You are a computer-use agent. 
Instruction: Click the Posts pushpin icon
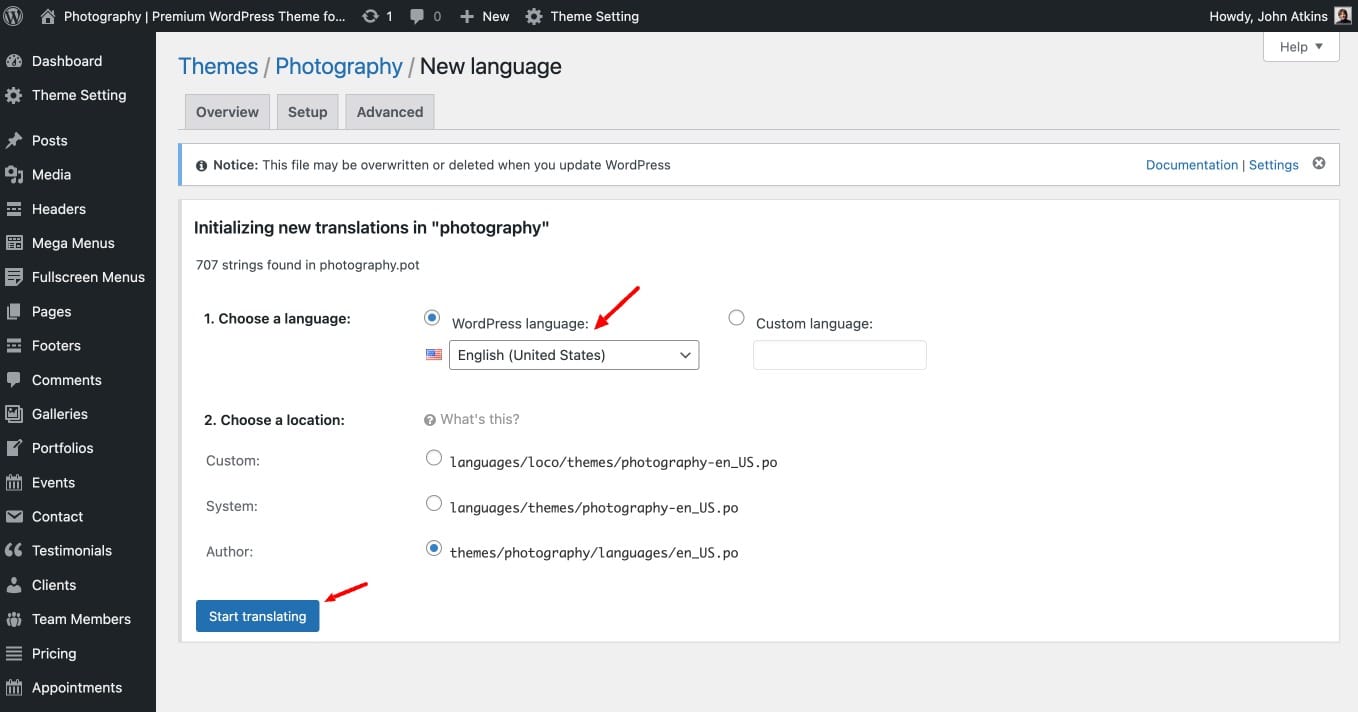tap(14, 140)
